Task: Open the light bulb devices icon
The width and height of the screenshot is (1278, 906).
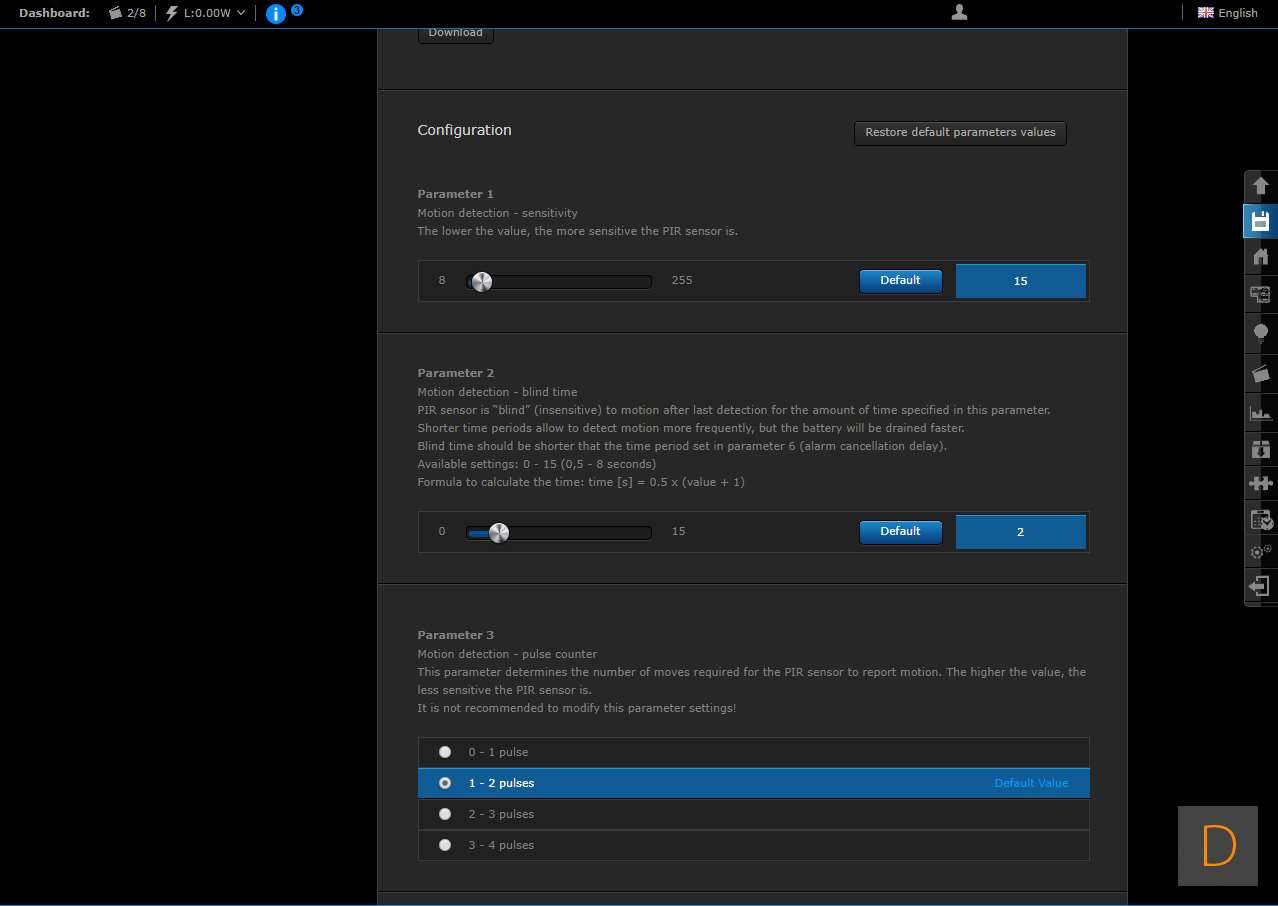Action: click(x=1260, y=332)
